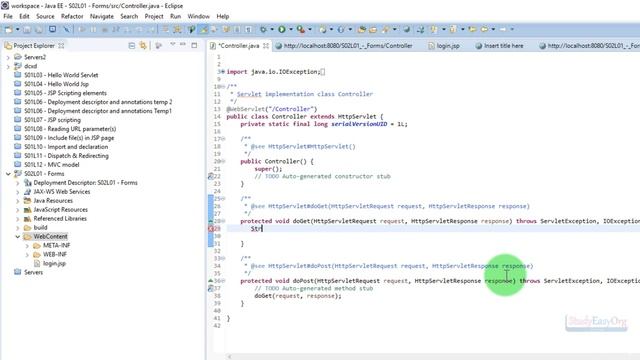Screen dimensions: 640x360
Task: Click the task marker on line 37
Action: (x=211, y=289)
